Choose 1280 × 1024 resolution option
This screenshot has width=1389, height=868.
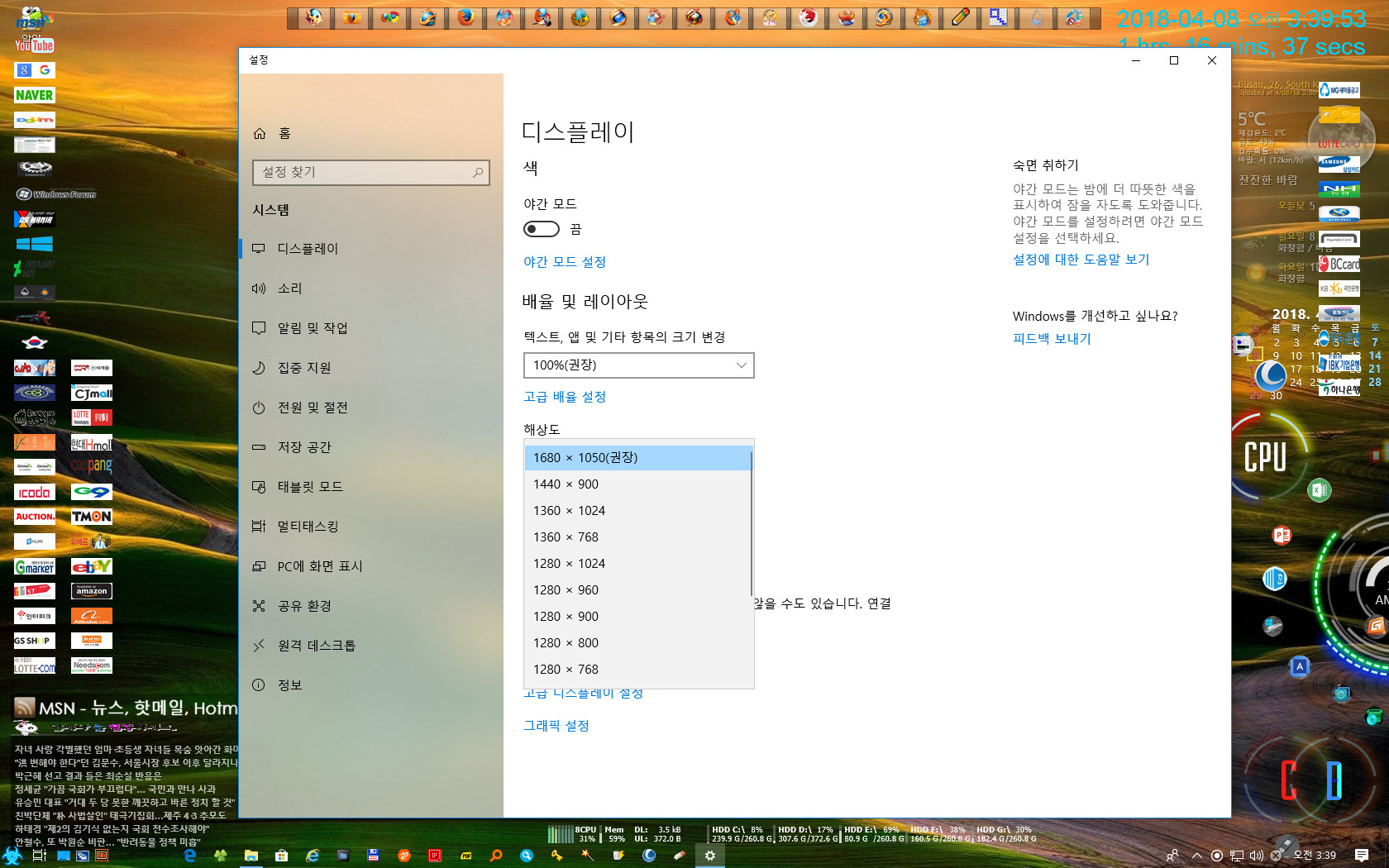click(637, 564)
